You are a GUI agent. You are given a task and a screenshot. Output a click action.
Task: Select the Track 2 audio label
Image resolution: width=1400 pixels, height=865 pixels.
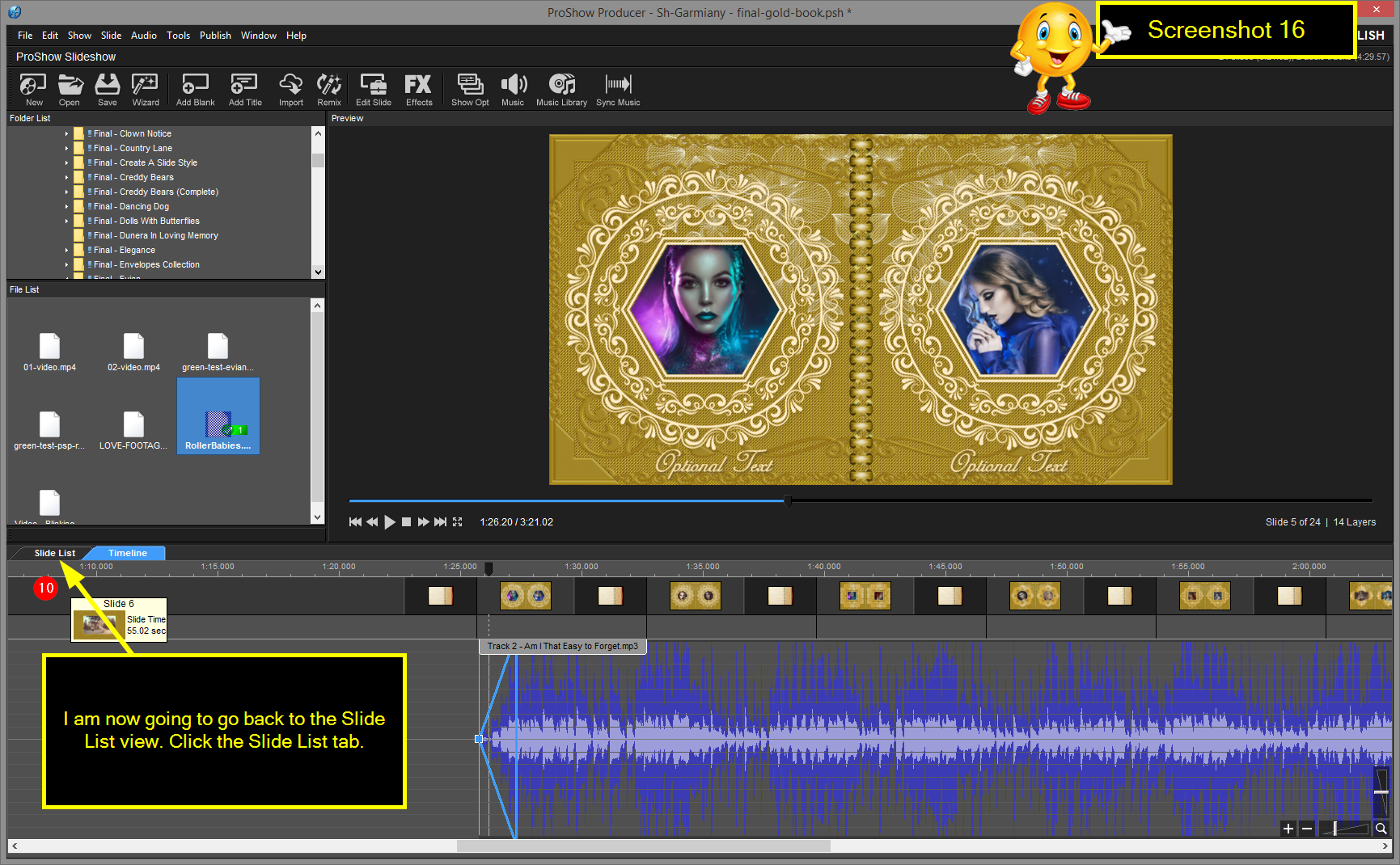pyautogui.click(x=562, y=647)
